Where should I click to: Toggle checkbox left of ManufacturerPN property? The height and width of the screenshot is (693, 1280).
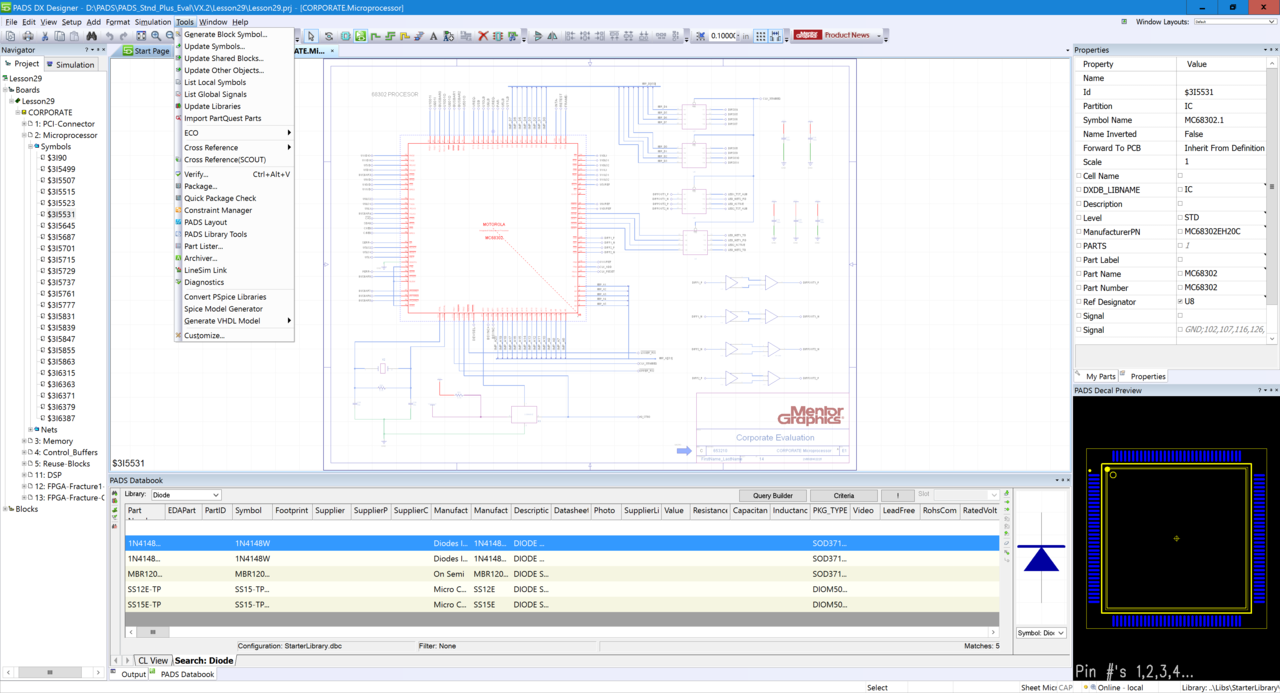point(1078,231)
